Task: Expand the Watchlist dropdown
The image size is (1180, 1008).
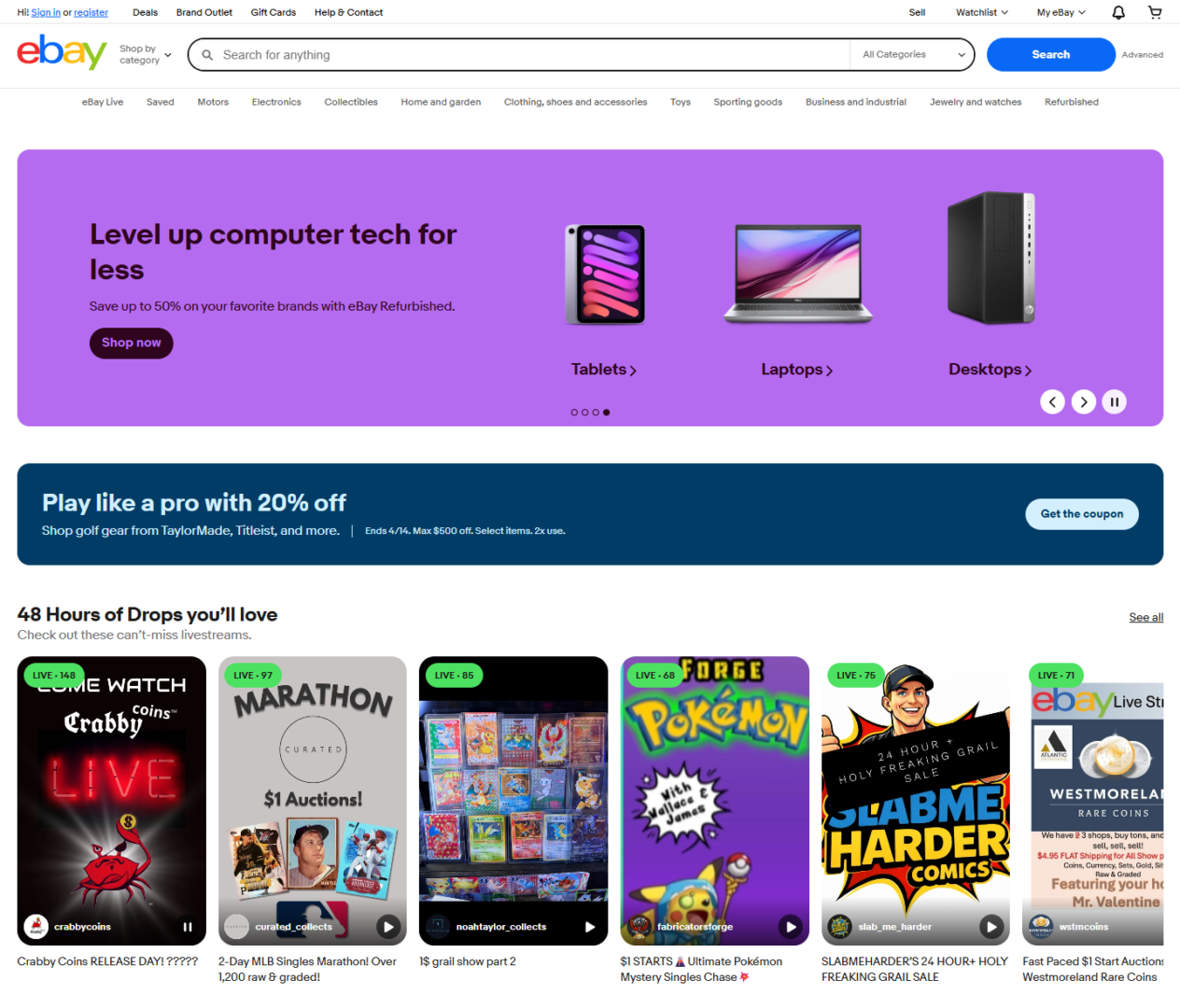Action: coord(982,12)
